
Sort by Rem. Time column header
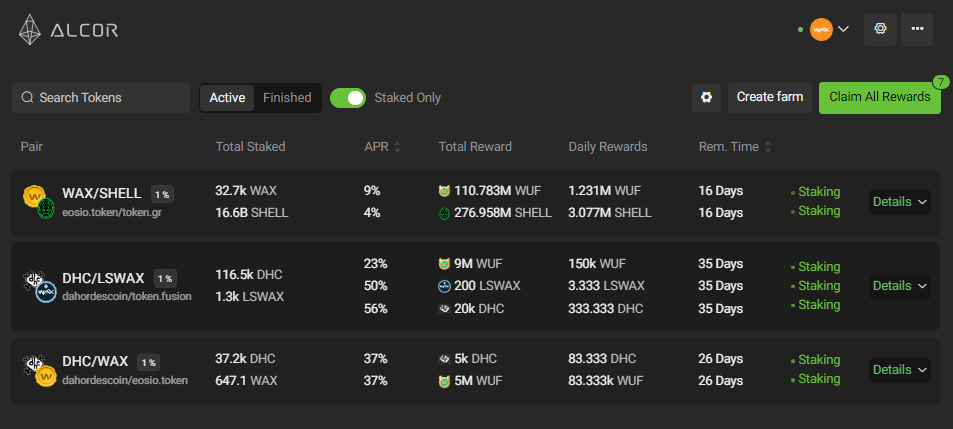729,147
